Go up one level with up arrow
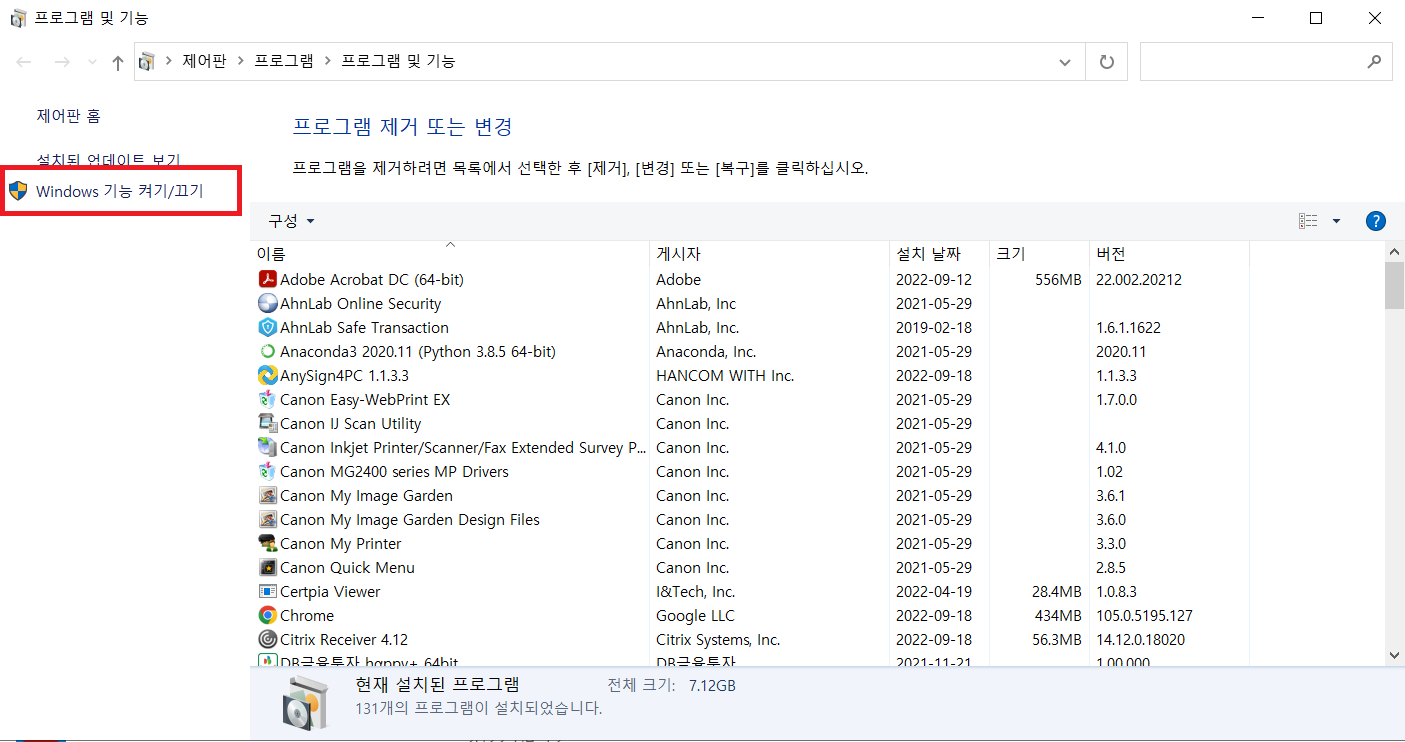 pos(118,62)
